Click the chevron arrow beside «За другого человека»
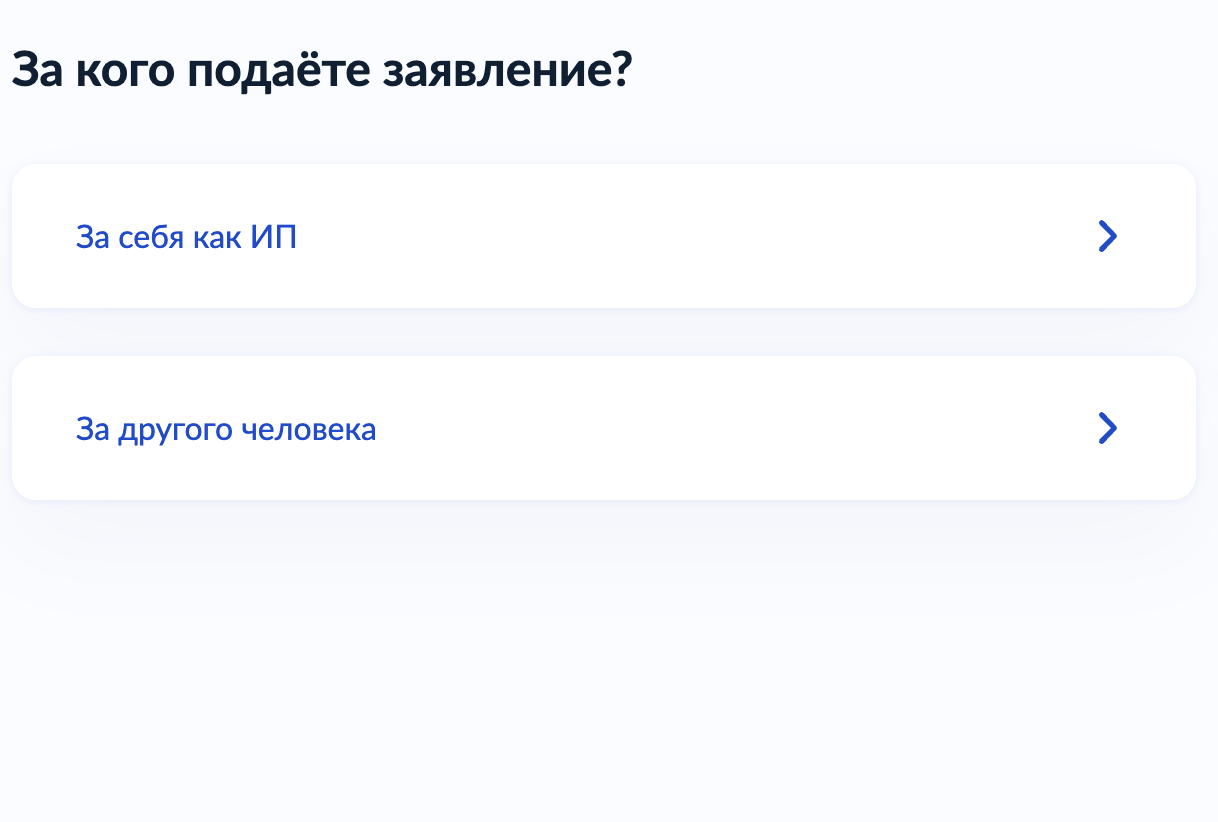 (x=1107, y=428)
